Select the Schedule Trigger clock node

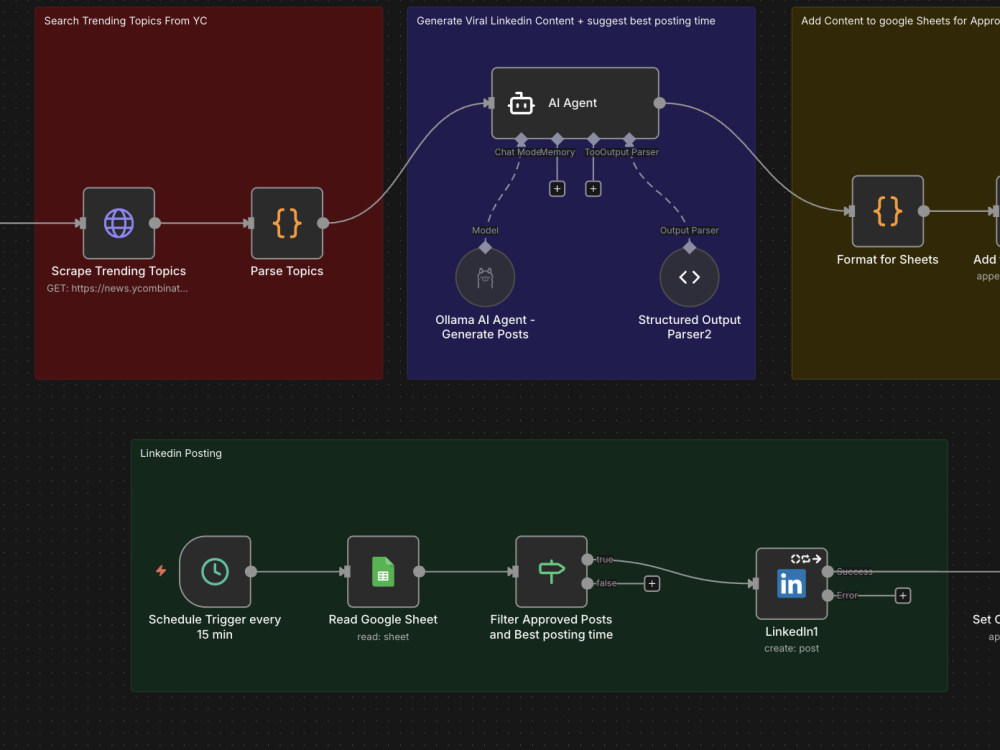coord(215,571)
